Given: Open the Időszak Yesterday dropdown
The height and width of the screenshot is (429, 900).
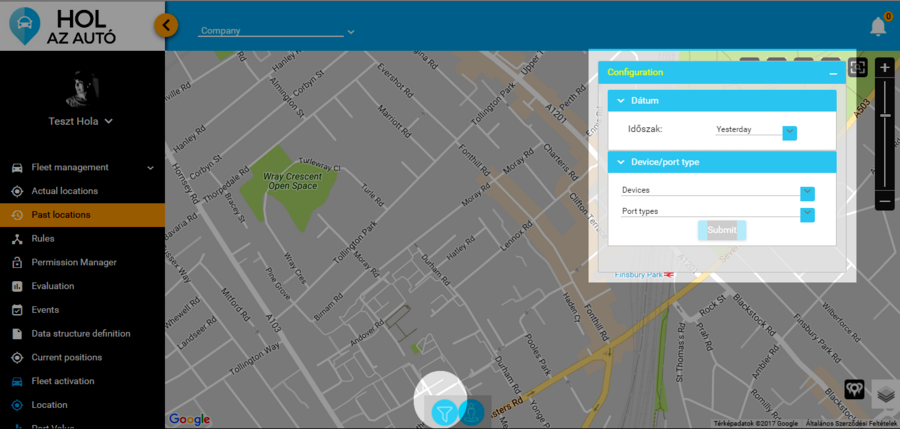Looking at the screenshot, I should [x=789, y=132].
